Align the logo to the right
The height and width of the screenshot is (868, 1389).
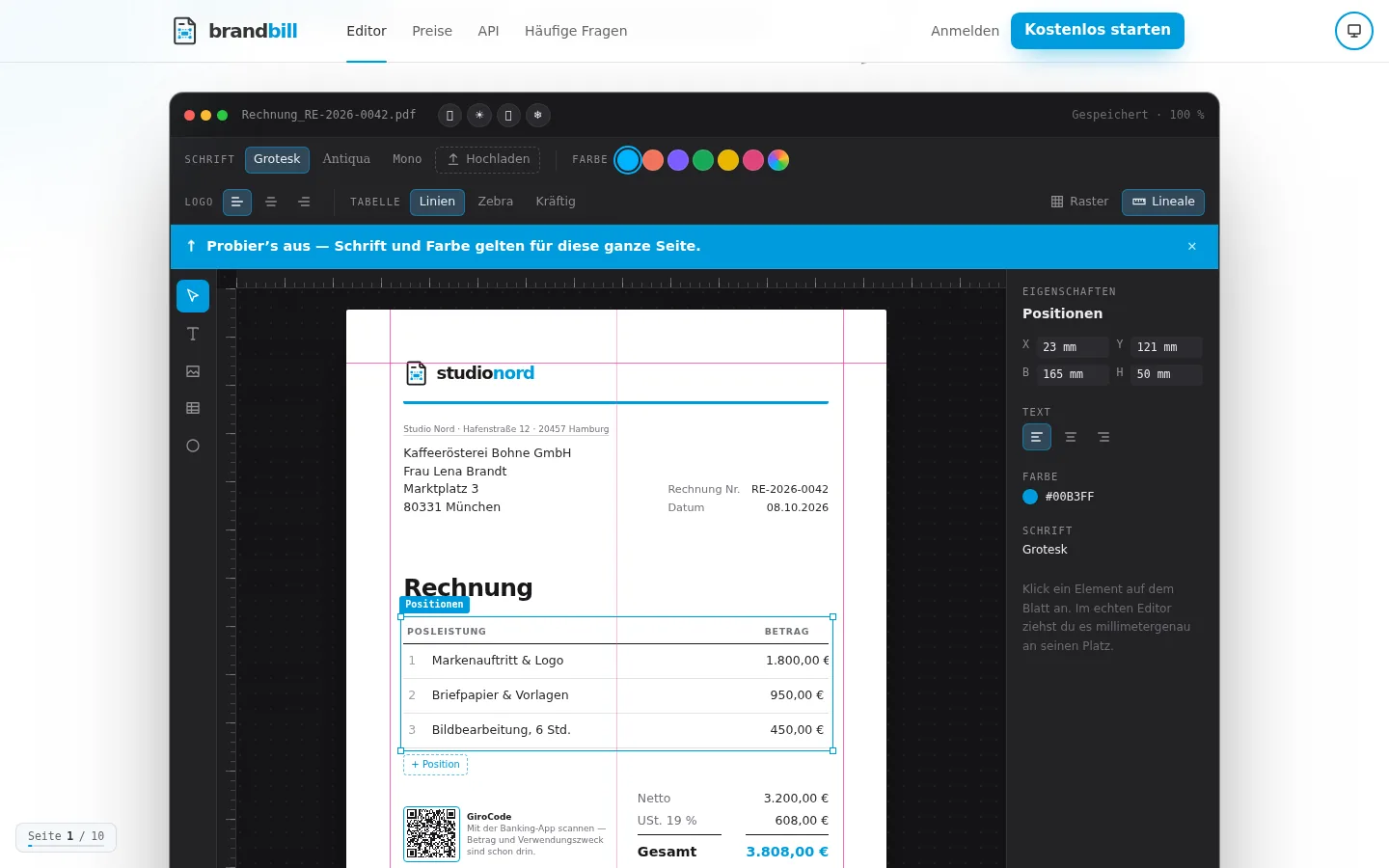(x=304, y=202)
